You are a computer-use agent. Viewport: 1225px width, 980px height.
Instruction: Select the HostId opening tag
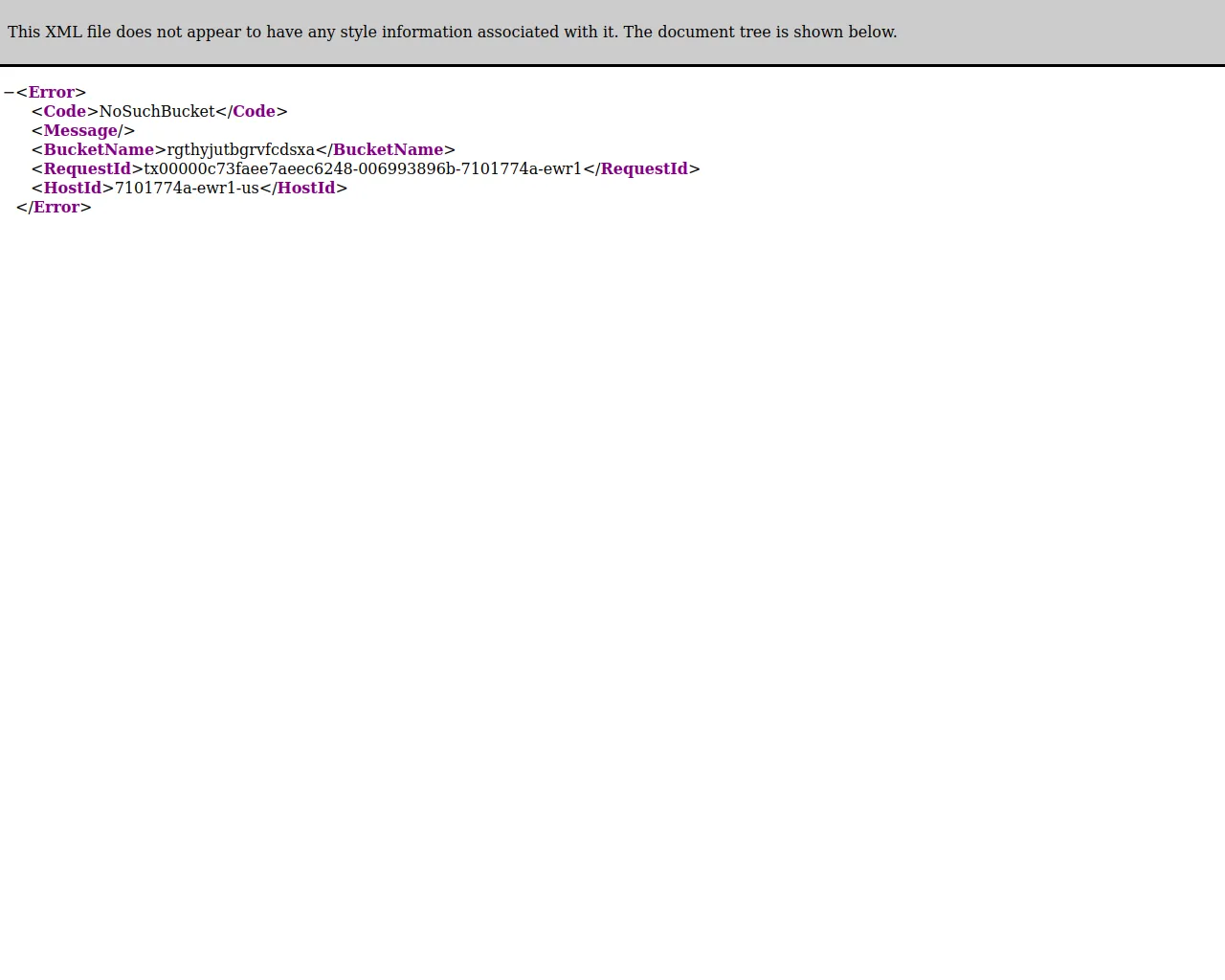[x=72, y=188]
